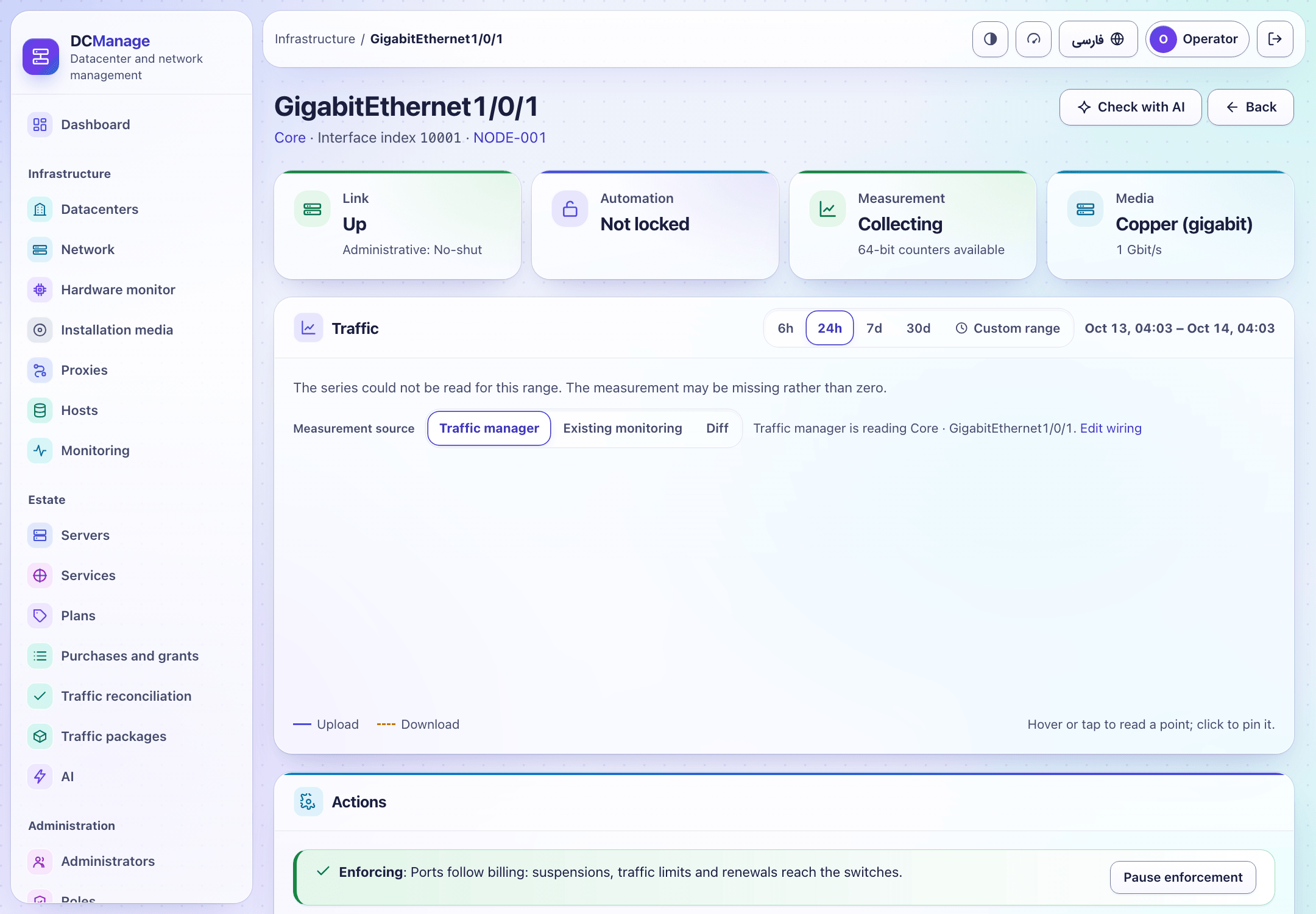This screenshot has height=914, width=1316.
Task: Open the Network section
Action: (x=132, y=249)
